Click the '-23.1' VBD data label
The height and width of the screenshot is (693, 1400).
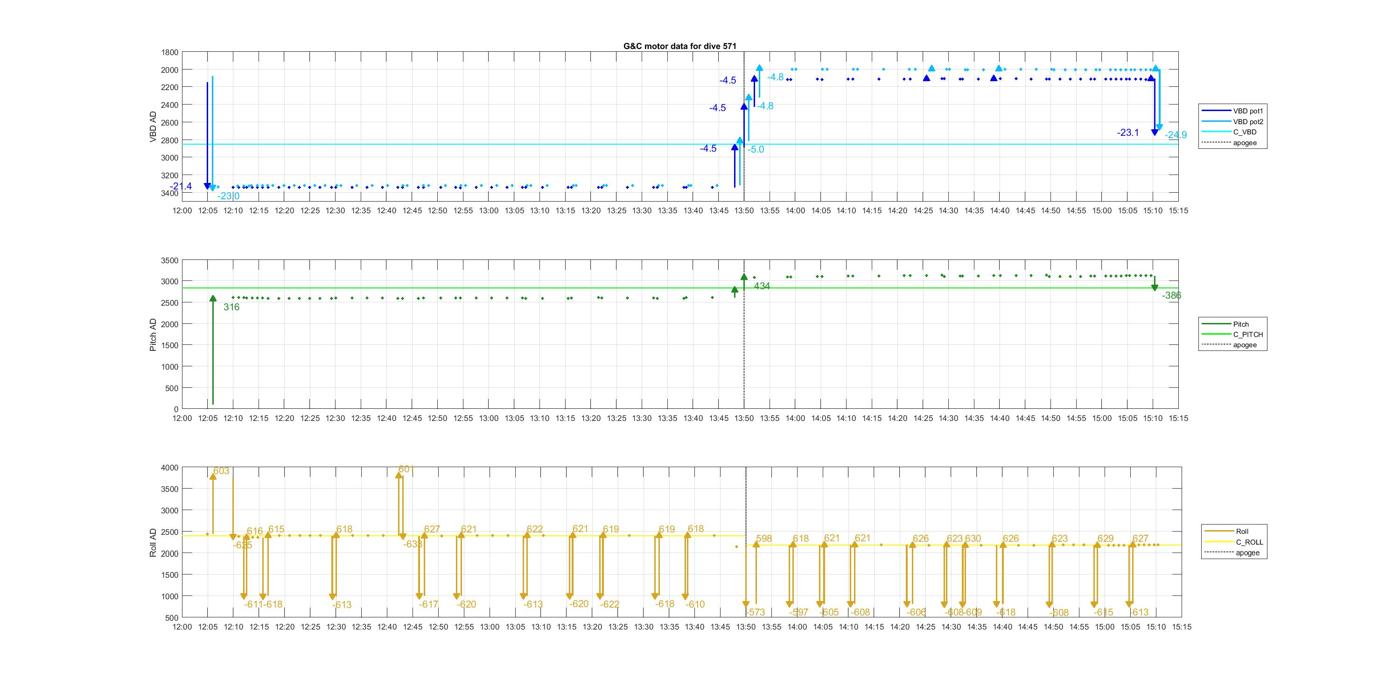[1128, 132]
